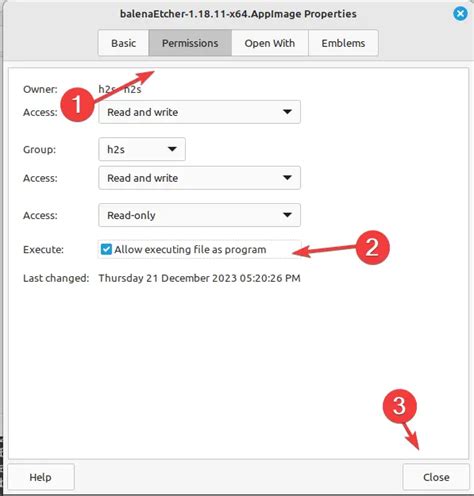Image resolution: width=474 pixels, height=496 pixels.
Task: Open the Emblems tab
Action: tap(343, 43)
